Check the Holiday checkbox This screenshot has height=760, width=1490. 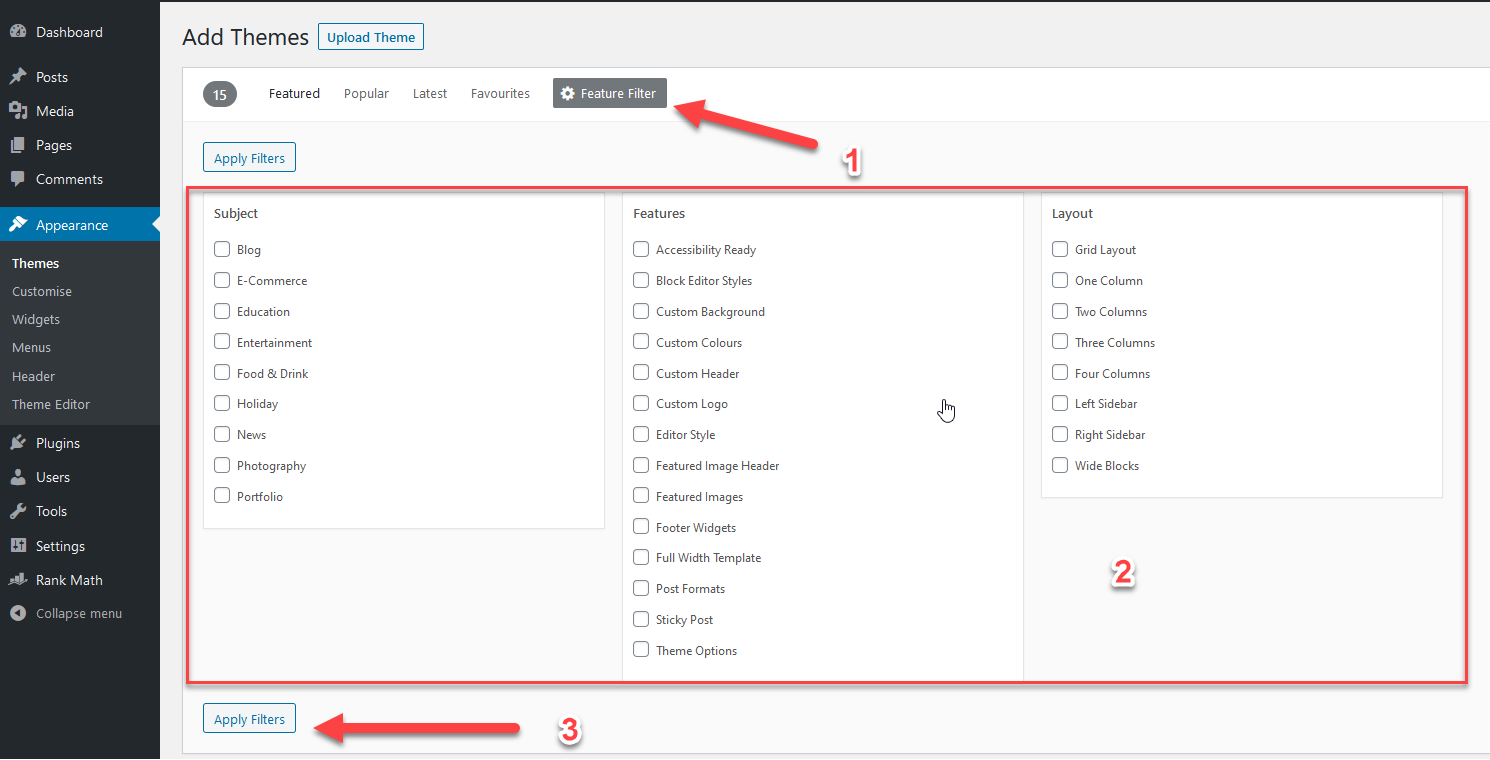[x=222, y=403]
